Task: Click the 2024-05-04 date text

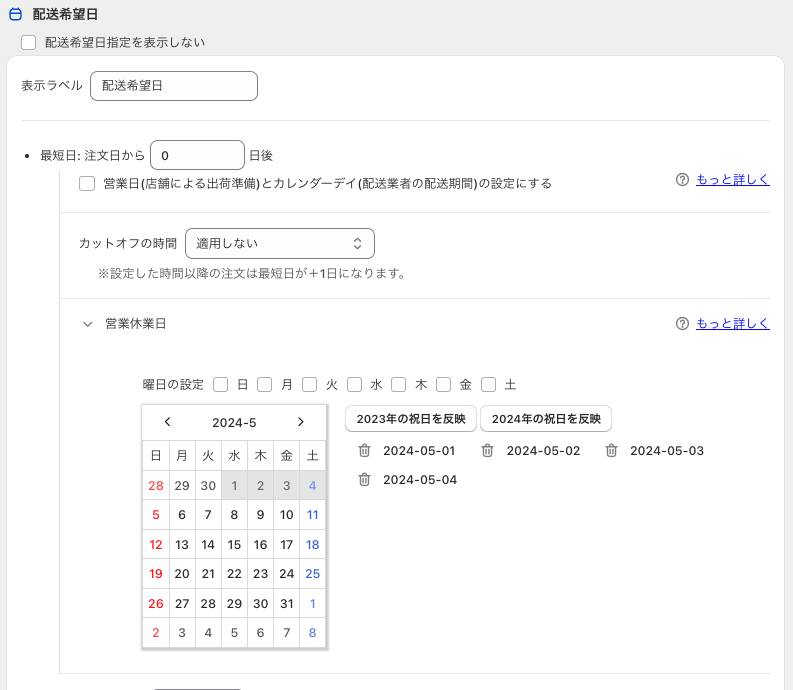Action: click(420, 480)
